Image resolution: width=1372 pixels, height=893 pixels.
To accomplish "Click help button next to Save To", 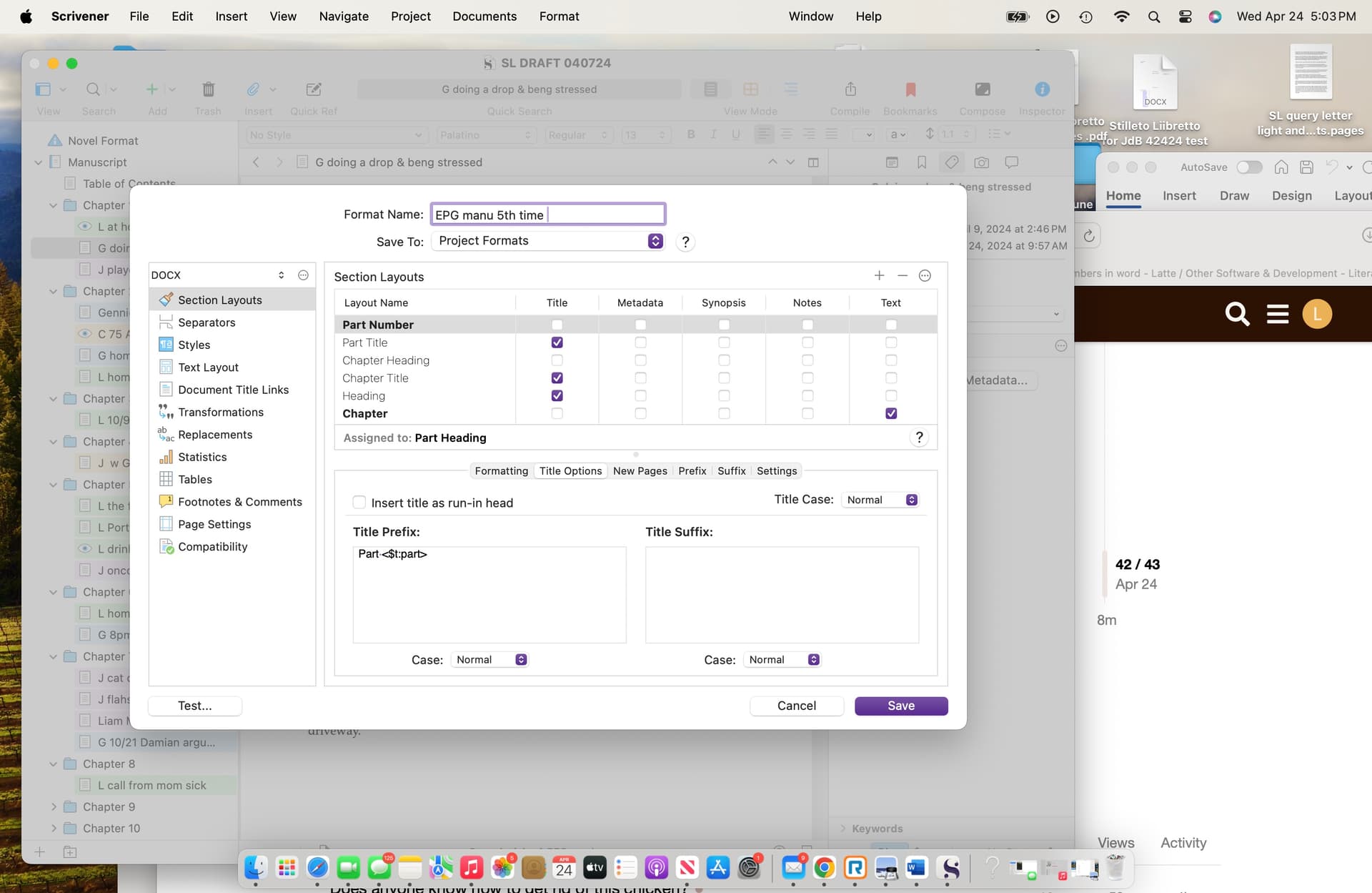I will [x=685, y=242].
